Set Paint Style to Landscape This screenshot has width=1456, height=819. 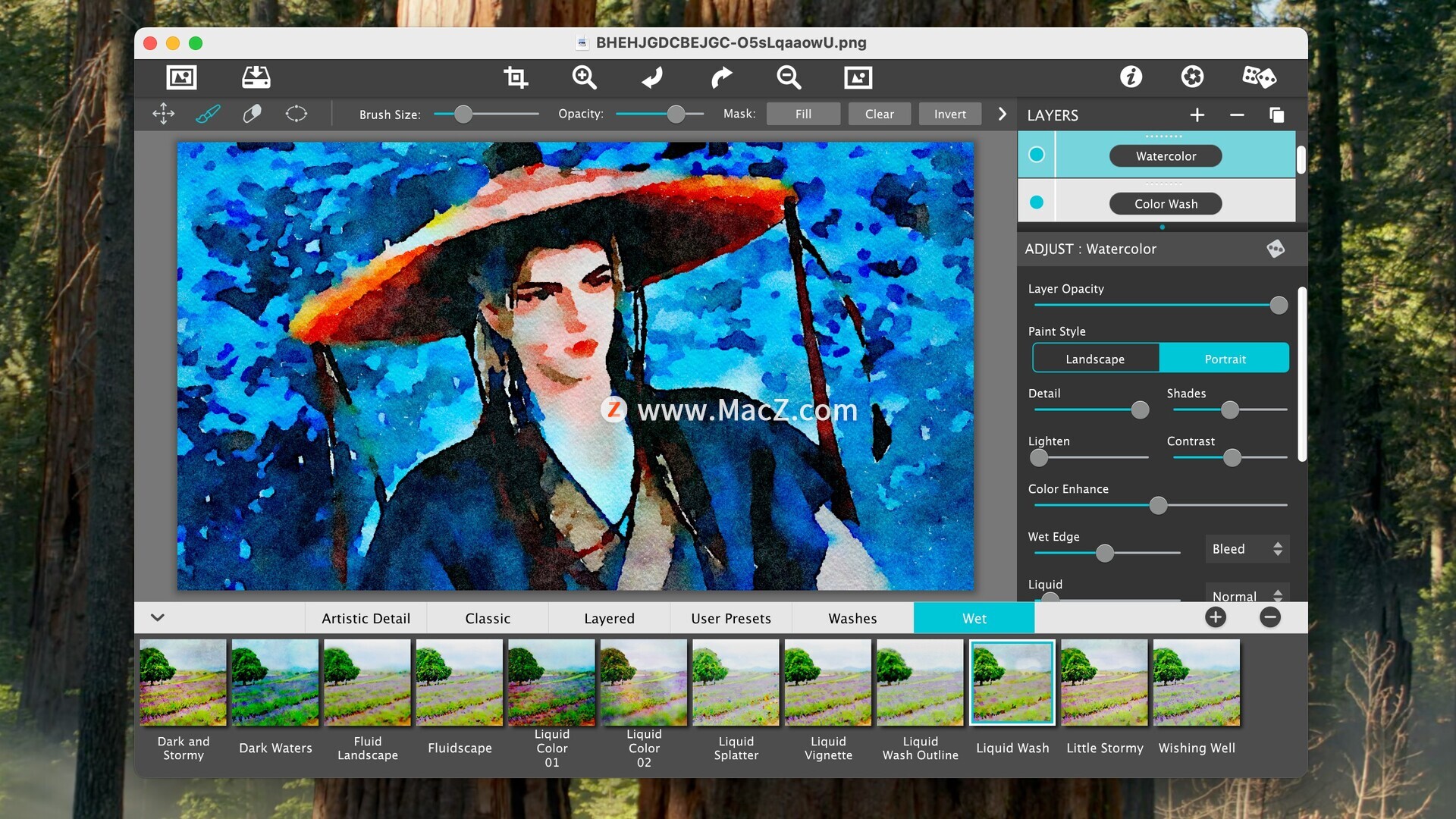click(1095, 359)
